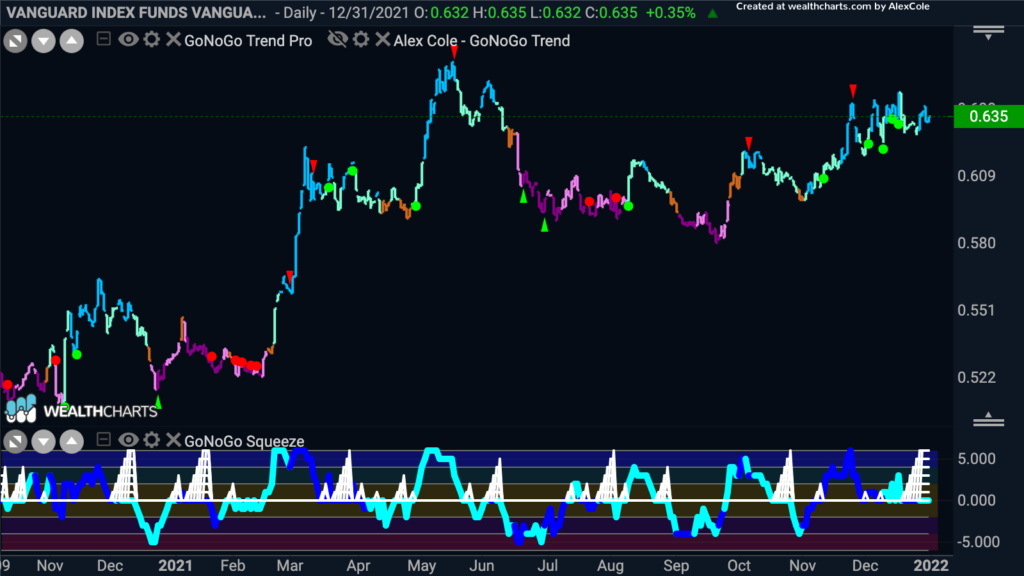Click the Daily timeframe label
The height and width of the screenshot is (576, 1024).
click(300, 12)
